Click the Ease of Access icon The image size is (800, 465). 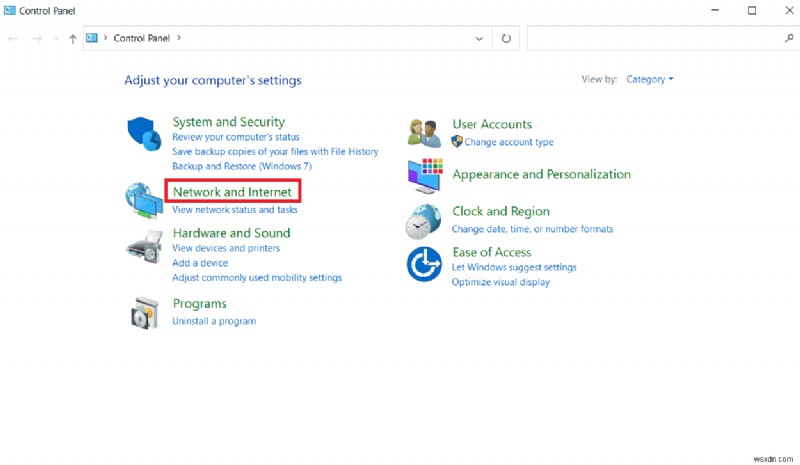(425, 264)
